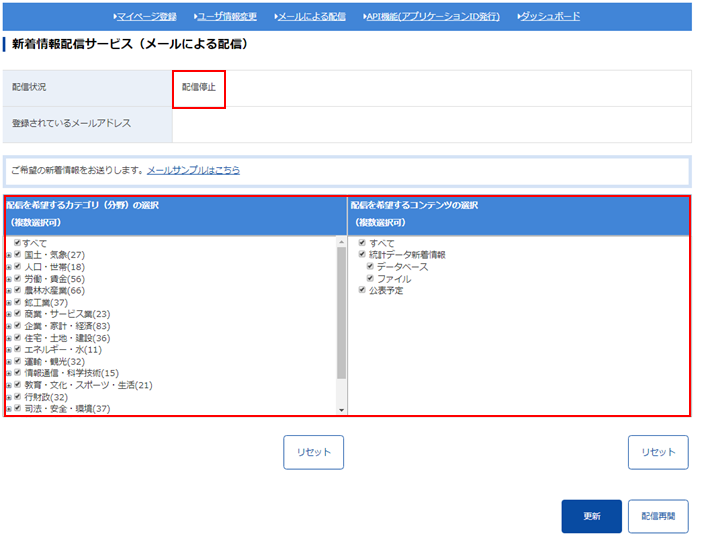Toggle the 農林水産業 checkbox
702x542 pixels.
coord(18,291)
